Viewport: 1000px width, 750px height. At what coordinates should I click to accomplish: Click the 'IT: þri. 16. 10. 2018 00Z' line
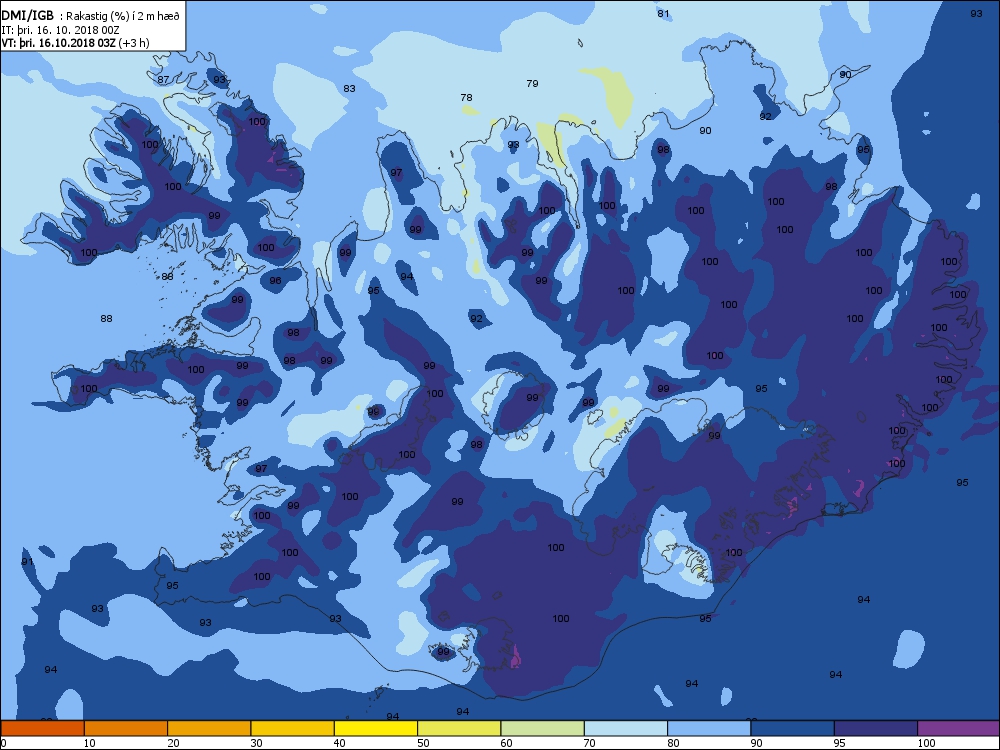click(x=61, y=30)
